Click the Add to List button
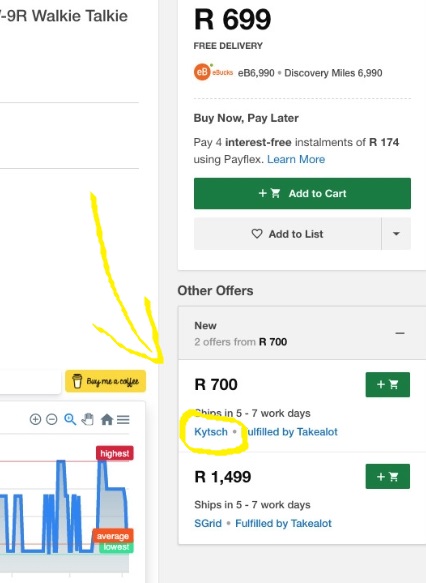The image size is (426, 583). coord(287,233)
